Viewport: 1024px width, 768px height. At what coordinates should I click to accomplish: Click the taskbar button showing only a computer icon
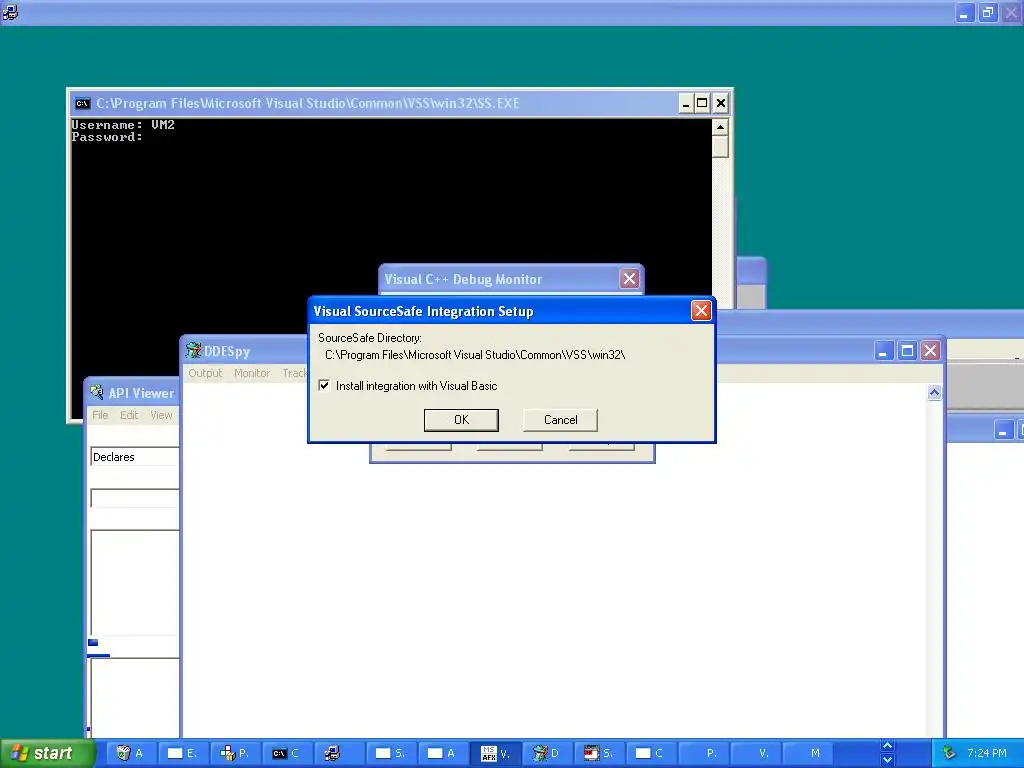click(339, 753)
